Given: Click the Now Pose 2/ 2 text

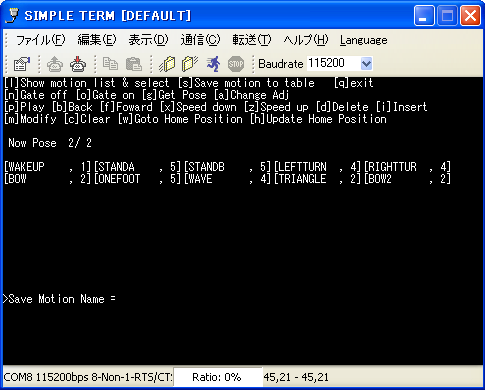Looking at the screenshot, I should [x=50, y=143].
